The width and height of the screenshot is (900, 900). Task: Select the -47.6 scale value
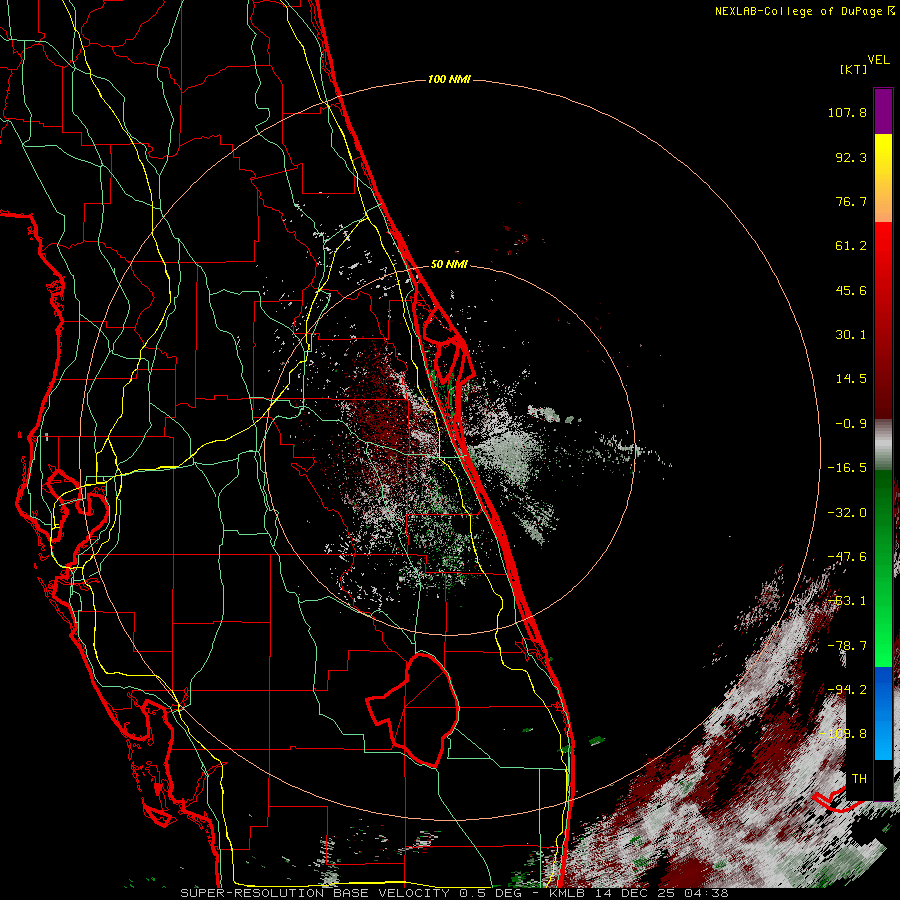[x=847, y=557]
